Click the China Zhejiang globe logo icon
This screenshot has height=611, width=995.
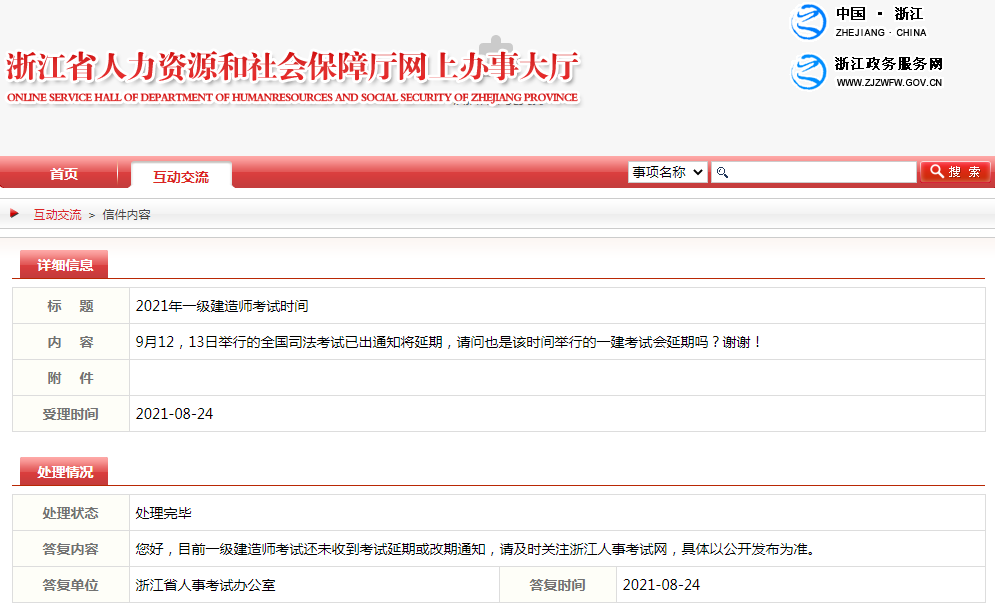click(807, 22)
